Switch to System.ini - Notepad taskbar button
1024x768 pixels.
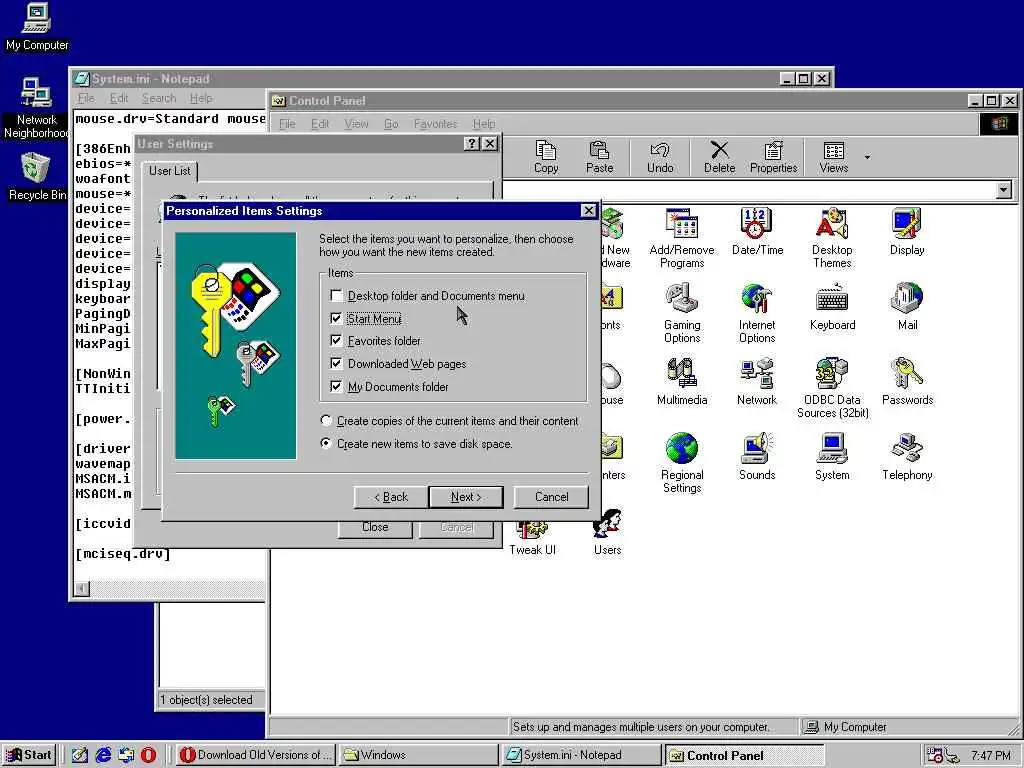pyautogui.click(x=581, y=755)
